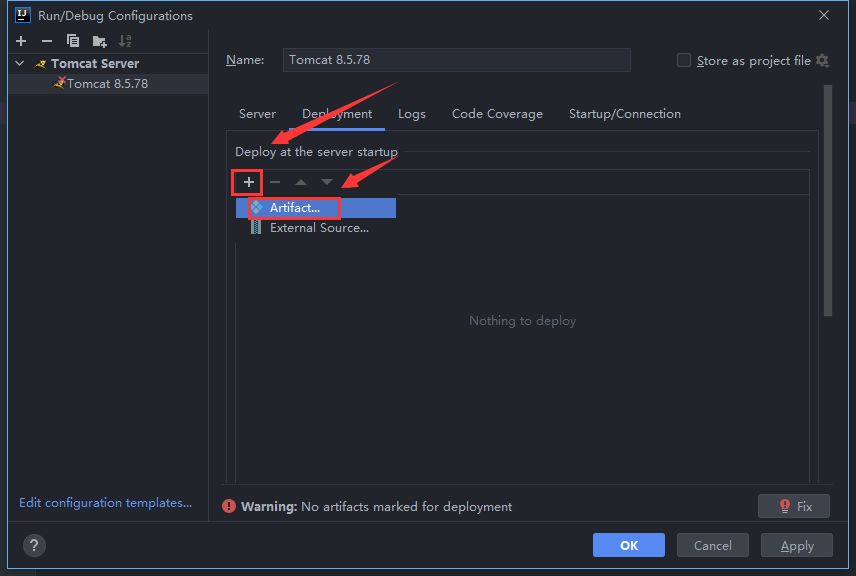Image resolution: width=856 pixels, height=576 pixels.
Task: Click the red warning icon by Warning text
Action: pyautogui.click(x=229, y=507)
